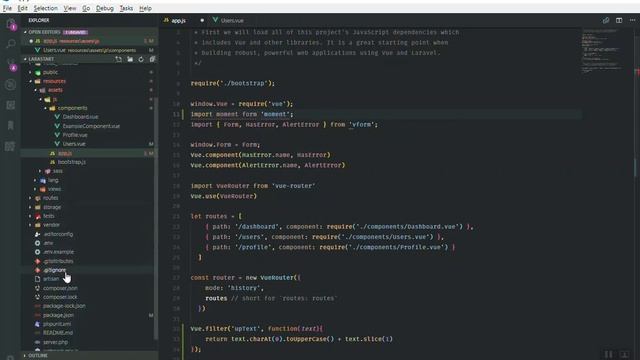Screen dimensions: 640x360
Task: Place cursor on "require('./bootstrap');" line
Action: tap(233, 83)
